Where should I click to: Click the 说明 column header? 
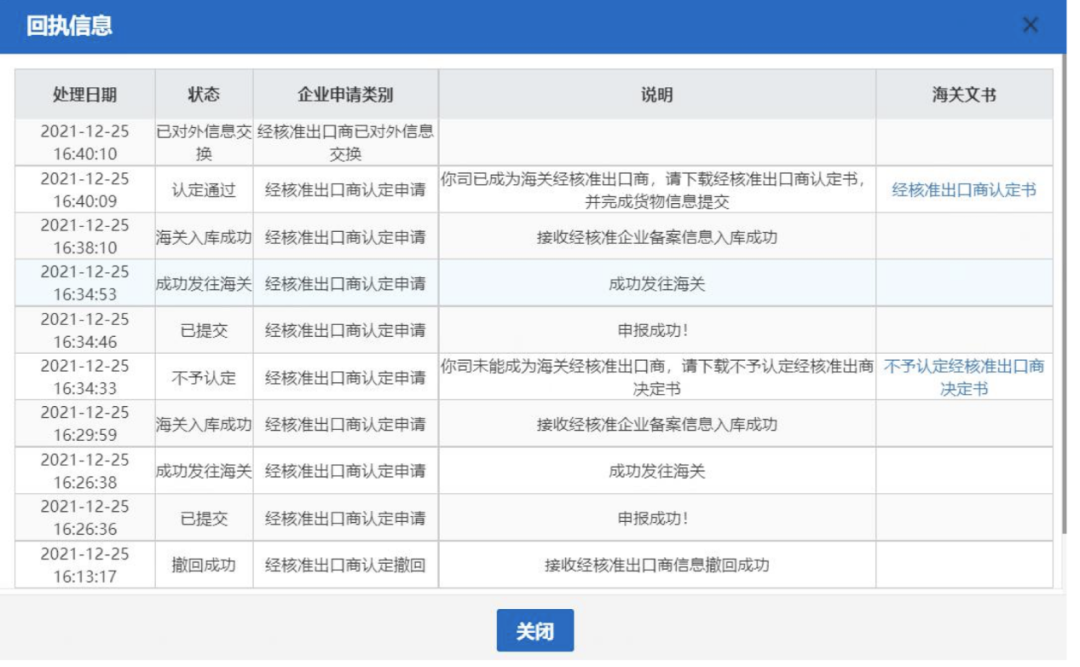coord(657,95)
